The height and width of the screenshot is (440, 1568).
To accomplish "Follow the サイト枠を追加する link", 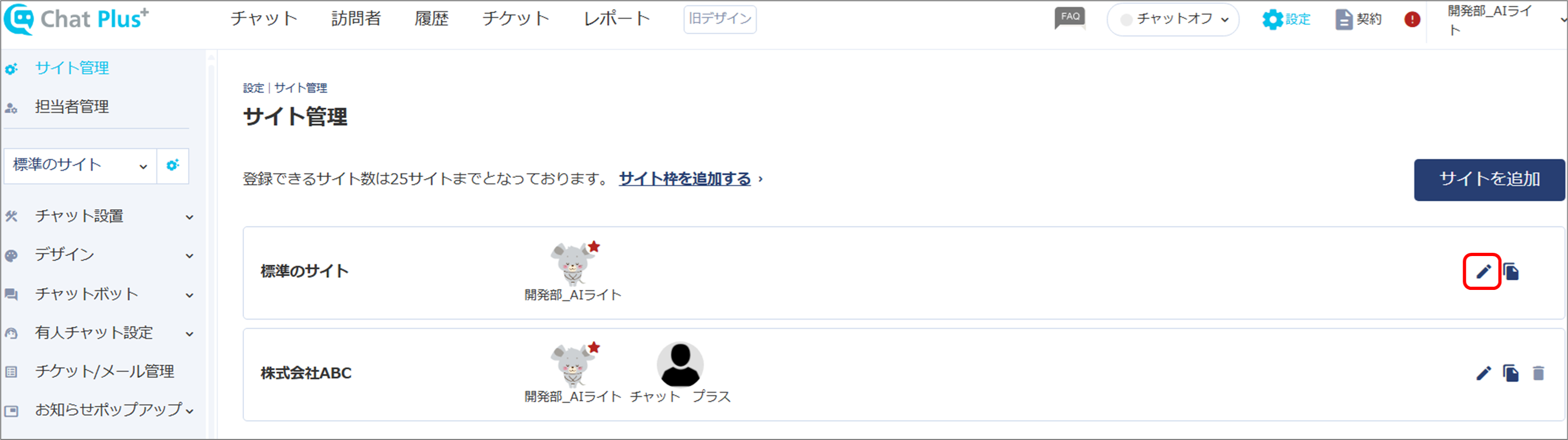I will 685,179.
